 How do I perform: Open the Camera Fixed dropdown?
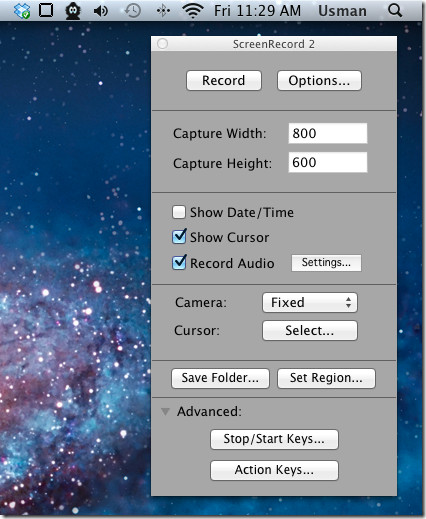tap(310, 302)
